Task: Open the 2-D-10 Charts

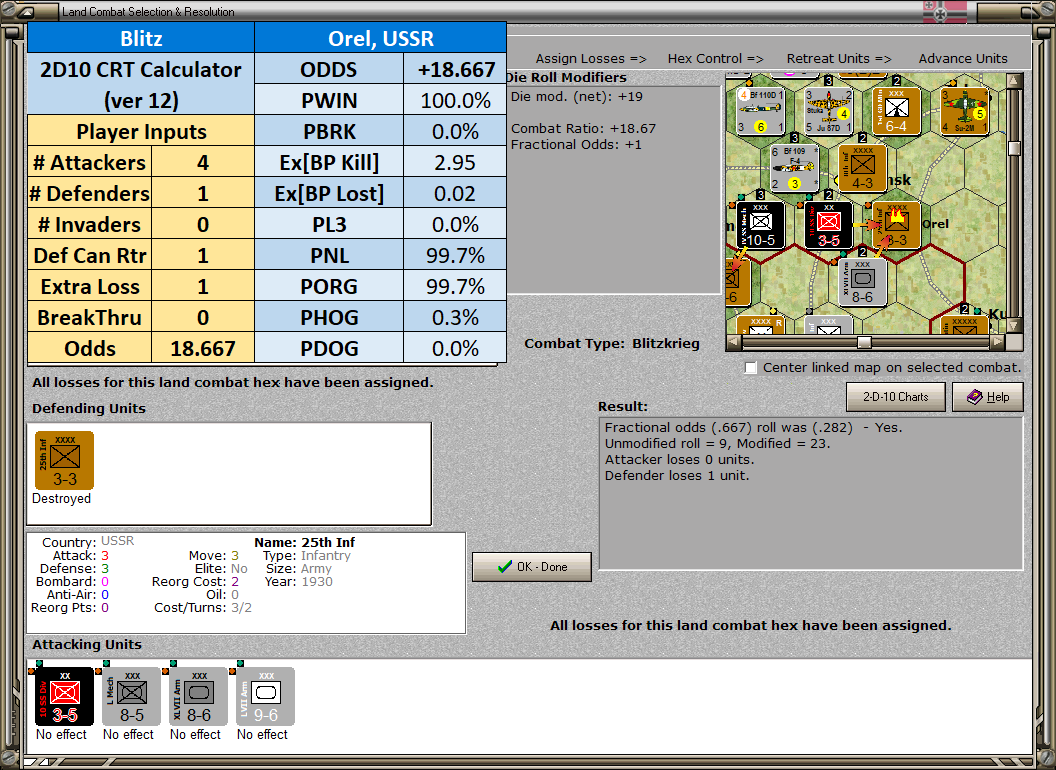Action: [896, 397]
